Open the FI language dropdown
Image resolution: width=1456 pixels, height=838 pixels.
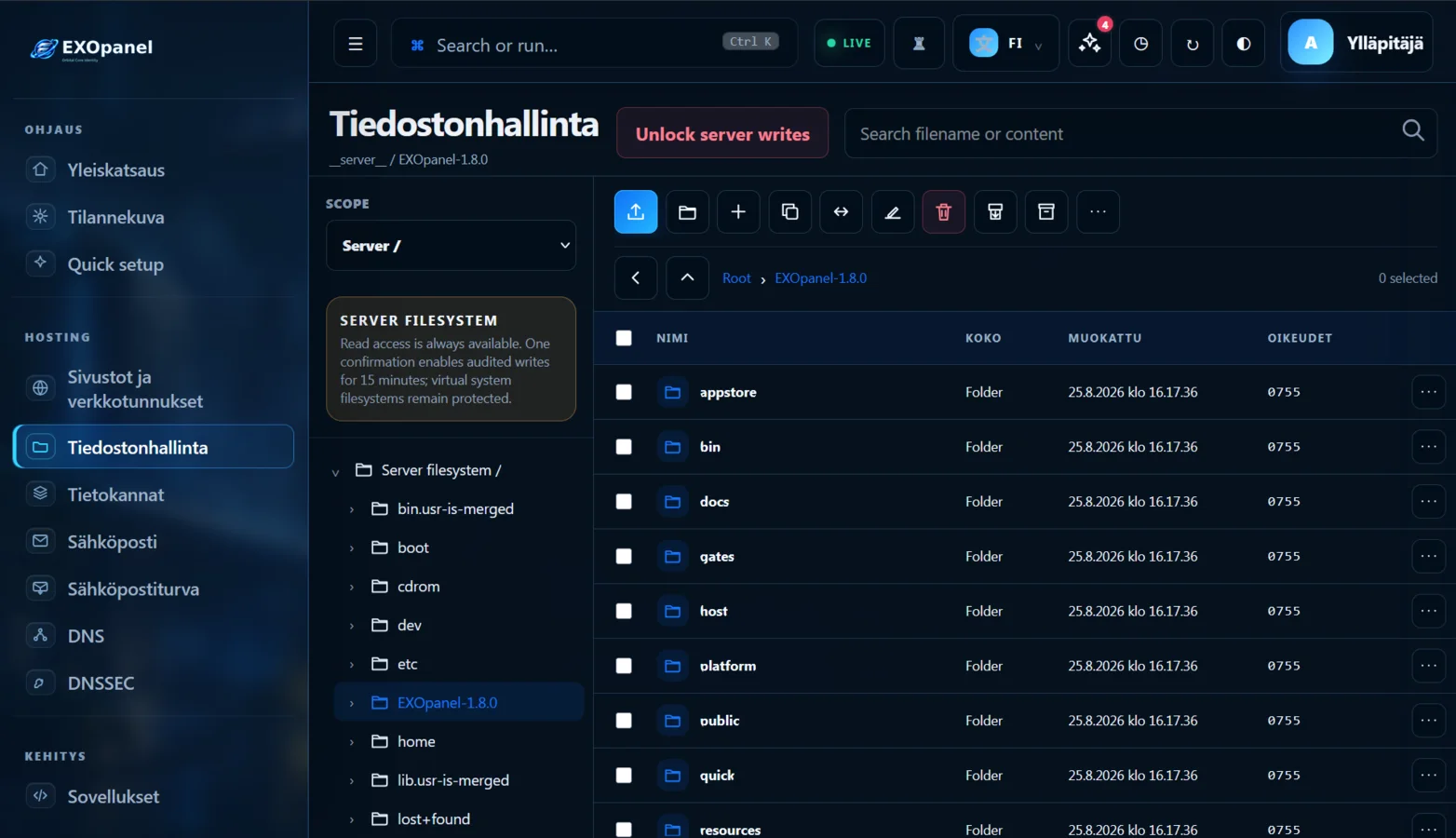(1005, 43)
